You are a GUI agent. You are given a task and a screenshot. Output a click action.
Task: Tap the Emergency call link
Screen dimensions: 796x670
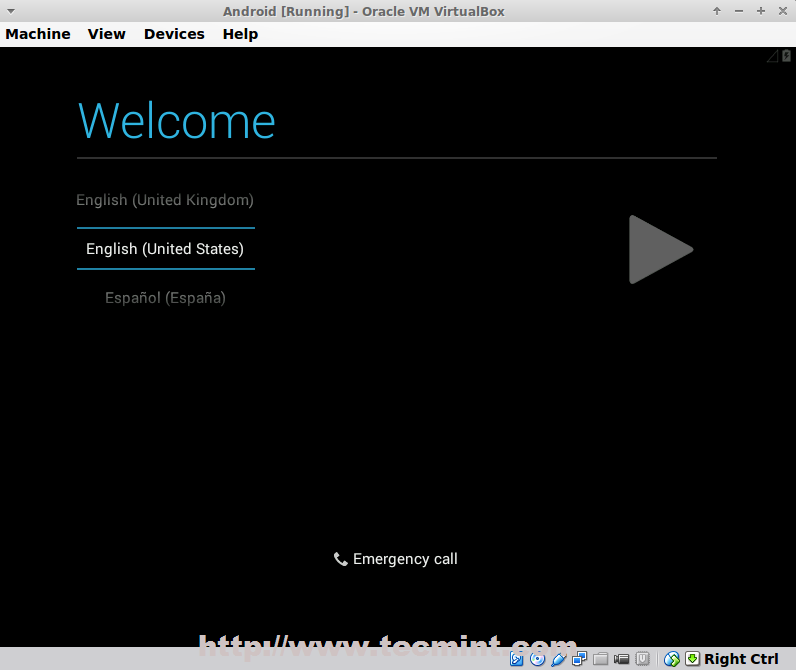click(396, 559)
